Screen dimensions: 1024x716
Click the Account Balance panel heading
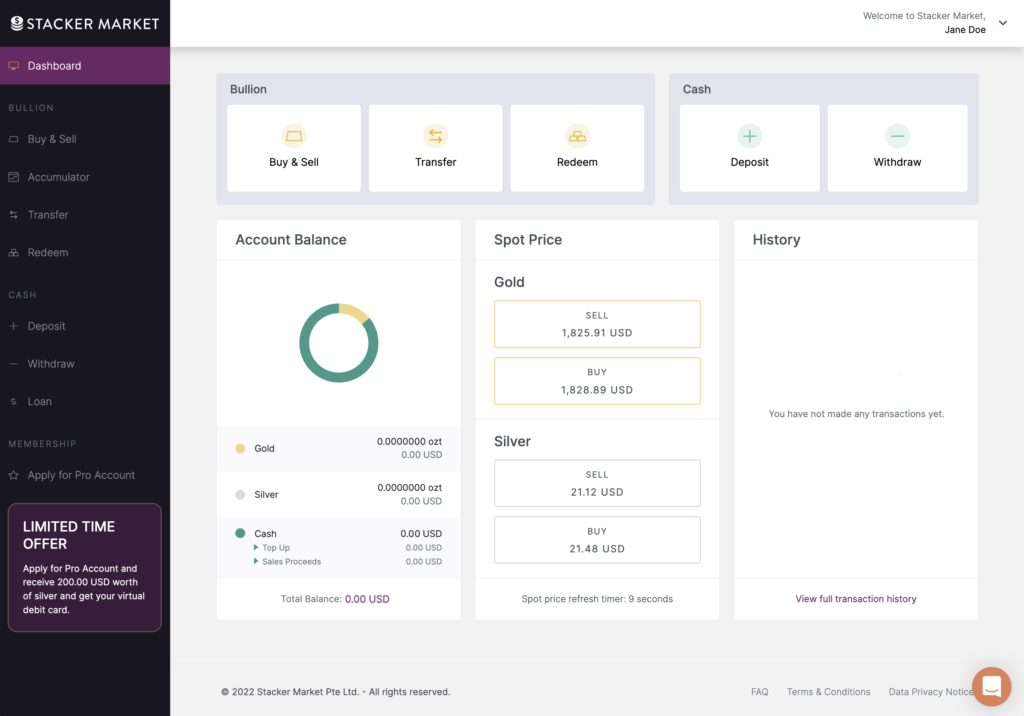click(291, 240)
